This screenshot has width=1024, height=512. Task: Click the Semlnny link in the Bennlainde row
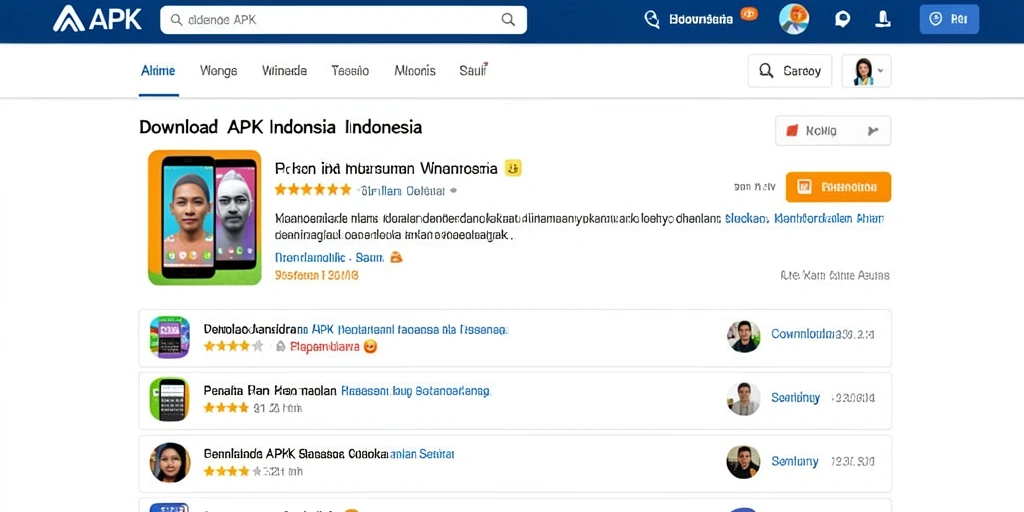click(795, 461)
